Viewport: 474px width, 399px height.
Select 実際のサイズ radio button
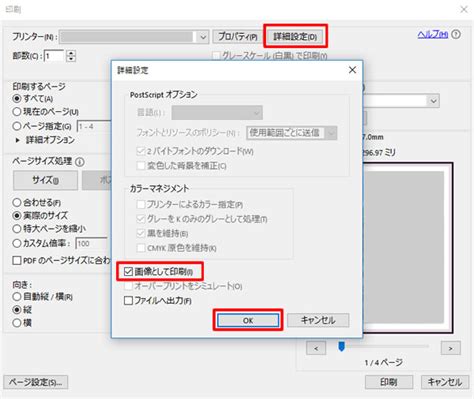(x=17, y=216)
